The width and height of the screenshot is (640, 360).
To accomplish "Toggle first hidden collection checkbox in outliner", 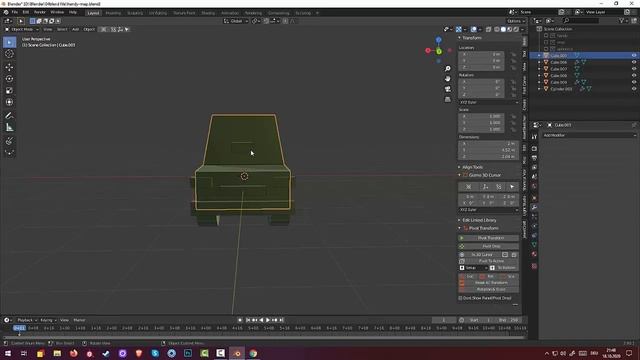I will click(x=546, y=36).
